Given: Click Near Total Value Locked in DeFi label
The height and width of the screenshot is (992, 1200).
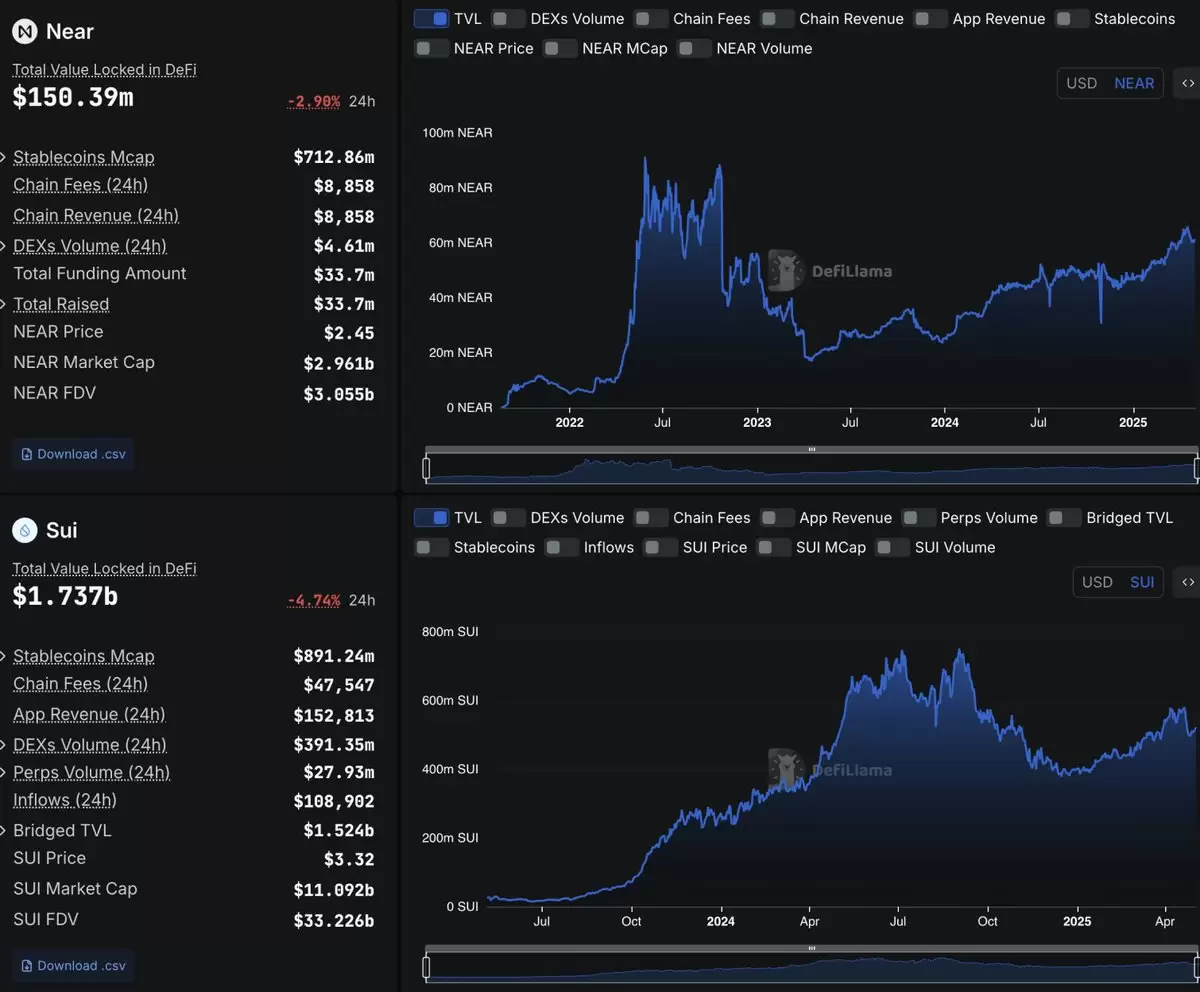Looking at the screenshot, I should pos(104,70).
